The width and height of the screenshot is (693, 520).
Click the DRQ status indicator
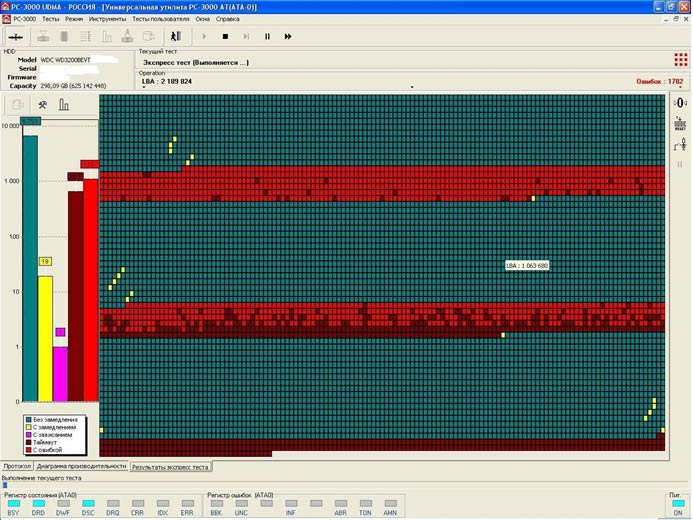113,504
